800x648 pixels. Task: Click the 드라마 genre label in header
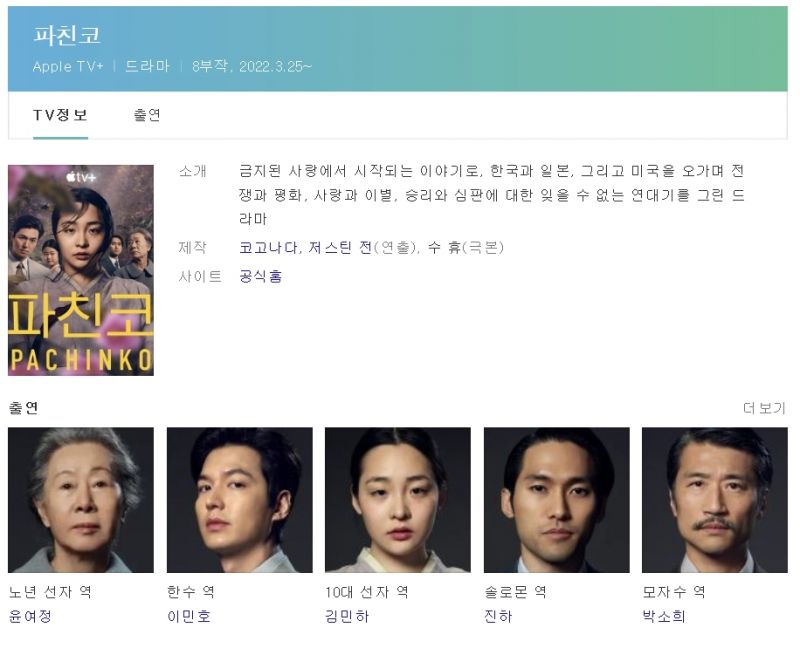pyautogui.click(x=147, y=66)
